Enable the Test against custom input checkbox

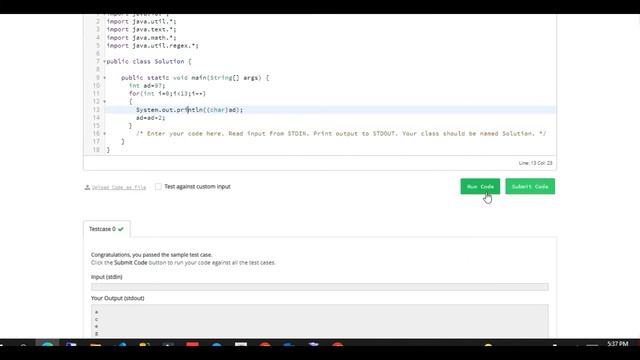click(158, 187)
